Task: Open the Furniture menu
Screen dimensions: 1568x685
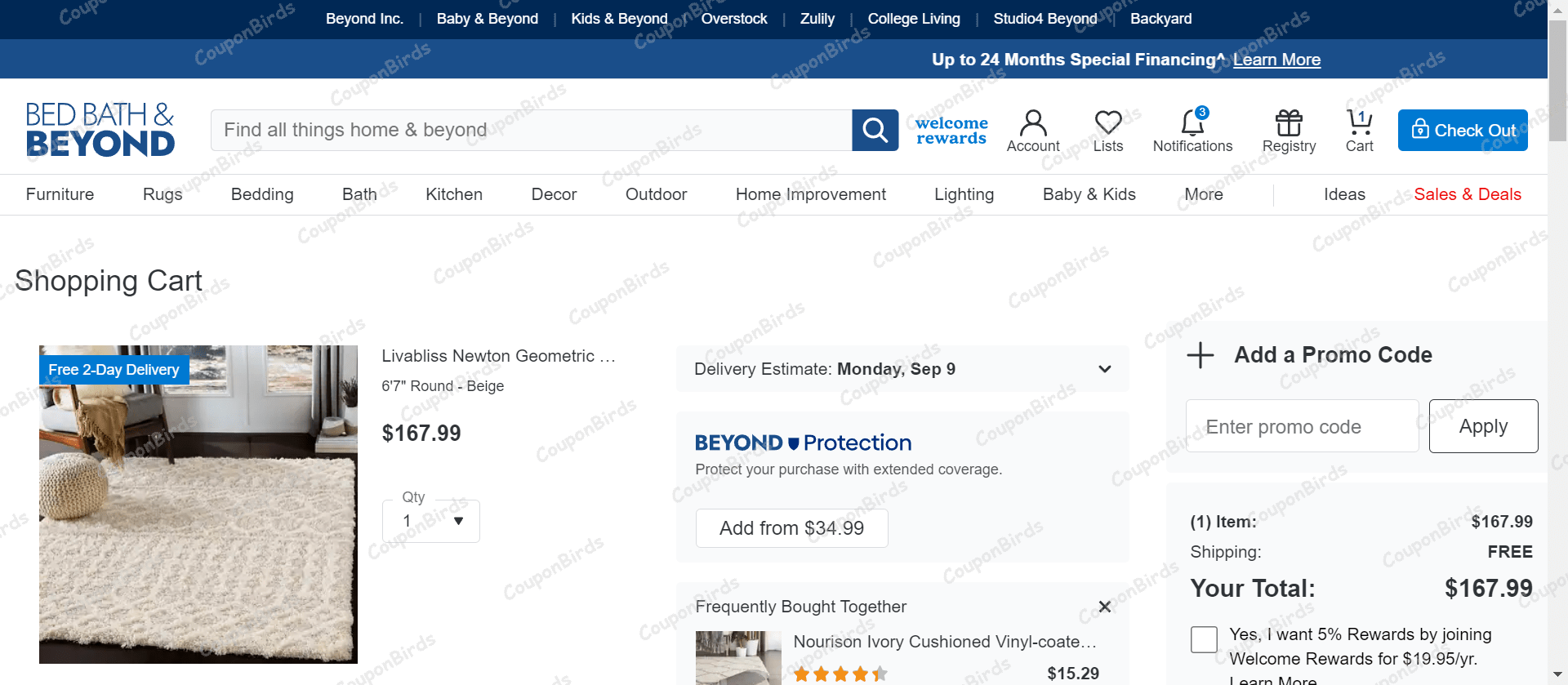Action: (x=60, y=194)
